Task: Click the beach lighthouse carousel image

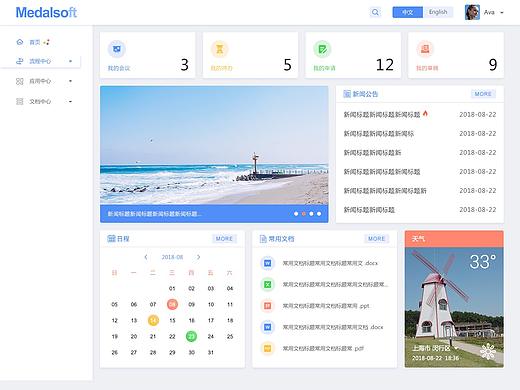Action: (214, 145)
